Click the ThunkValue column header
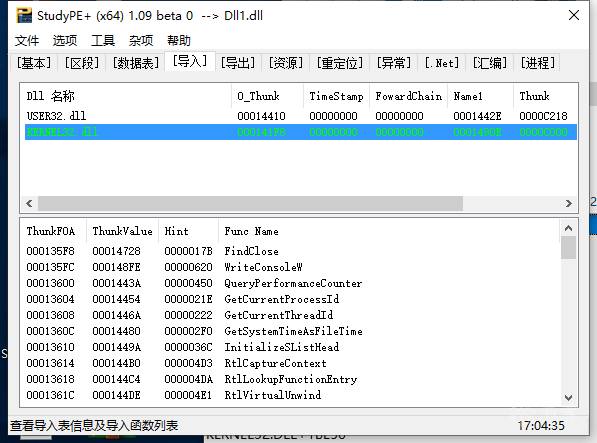 (122, 231)
